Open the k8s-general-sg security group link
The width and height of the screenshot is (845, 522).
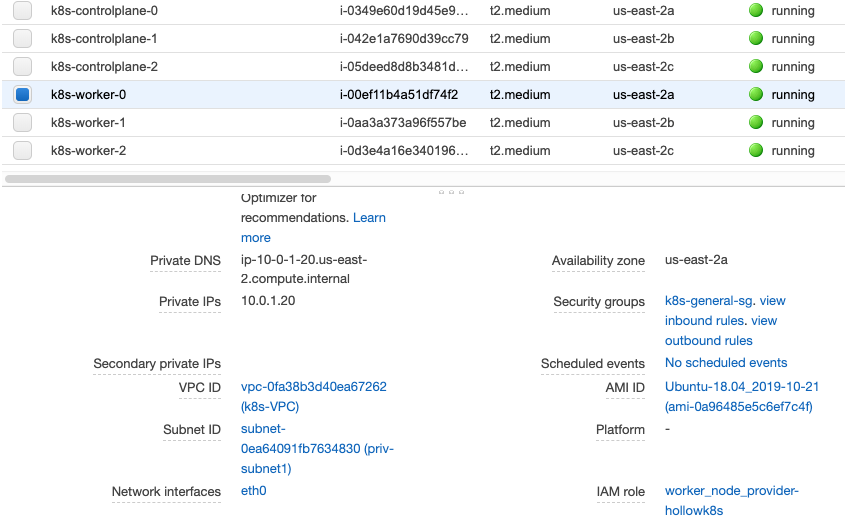710,301
